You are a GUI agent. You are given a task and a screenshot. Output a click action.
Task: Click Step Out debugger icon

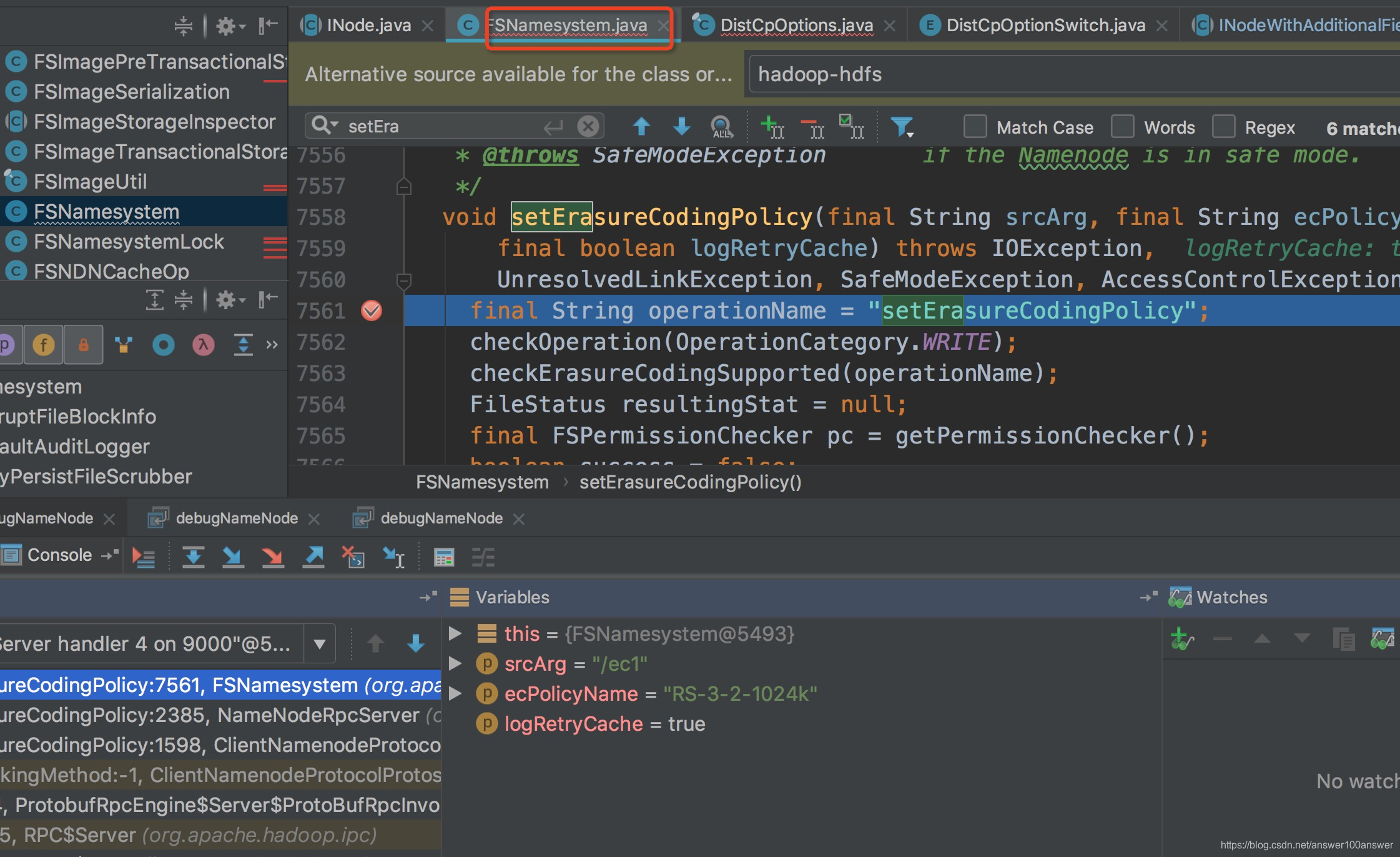point(313,556)
